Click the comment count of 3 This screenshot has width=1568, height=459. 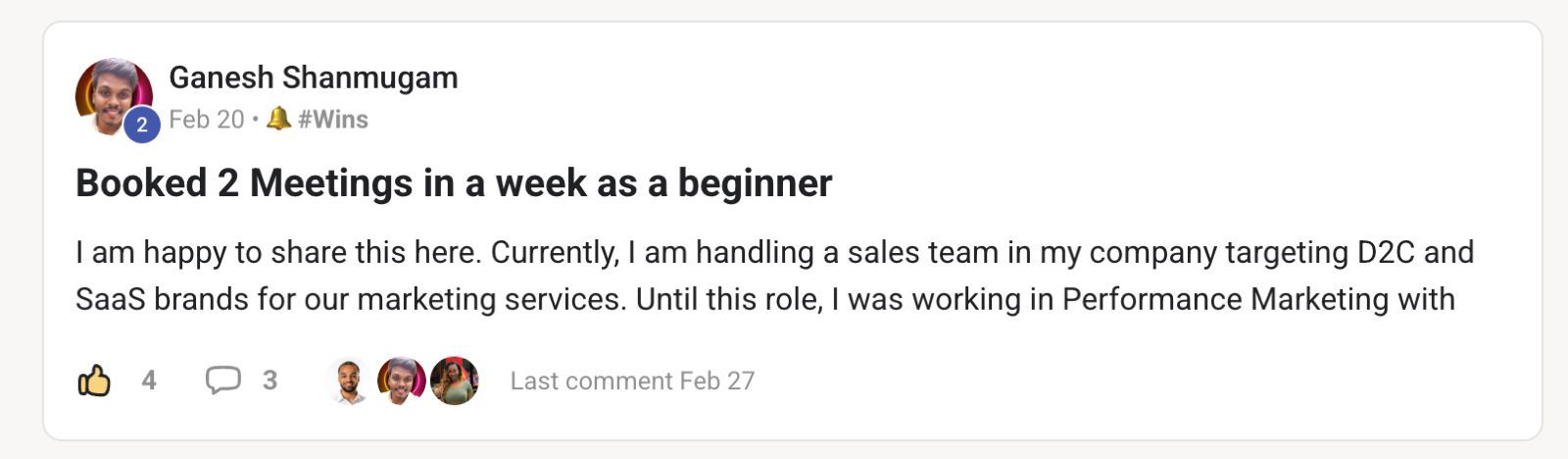click(x=269, y=381)
